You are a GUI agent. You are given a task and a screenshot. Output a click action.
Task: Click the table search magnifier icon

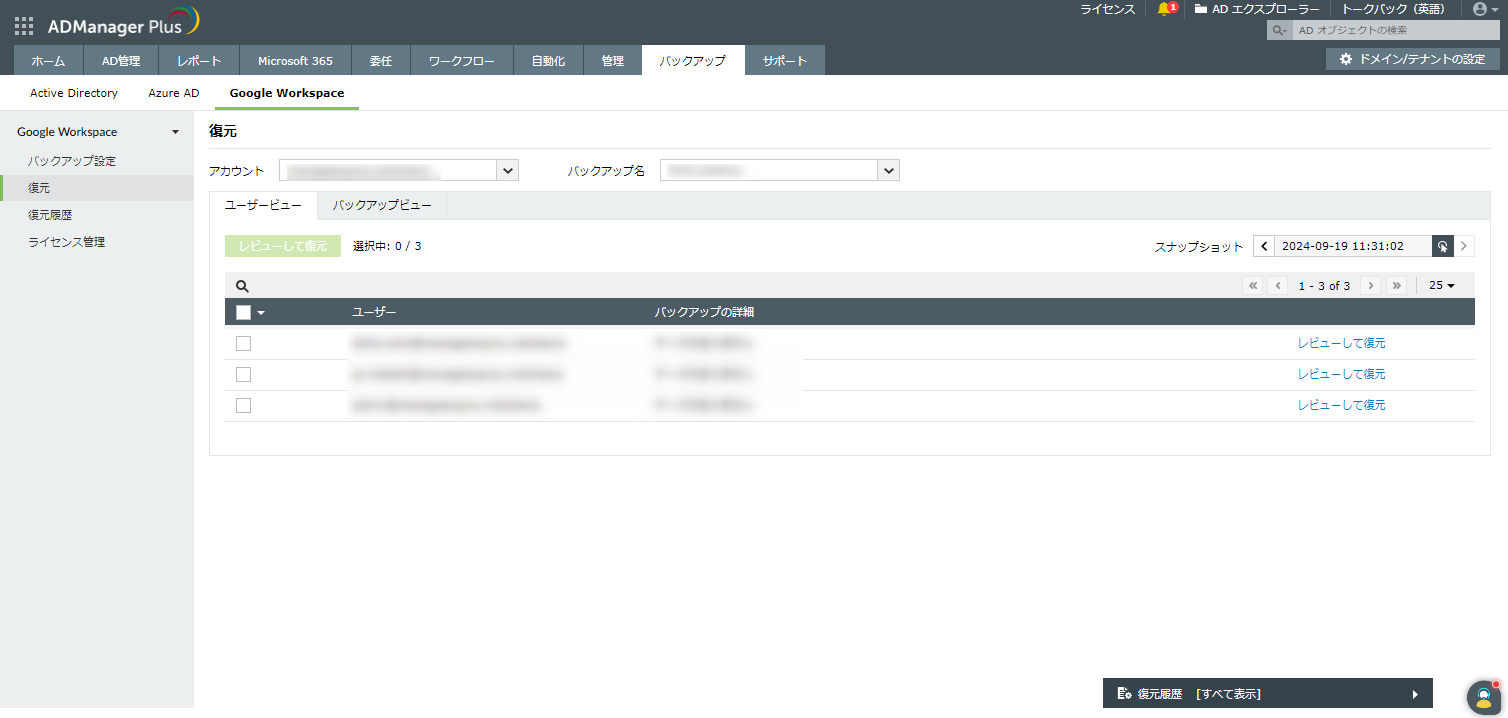click(242, 286)
